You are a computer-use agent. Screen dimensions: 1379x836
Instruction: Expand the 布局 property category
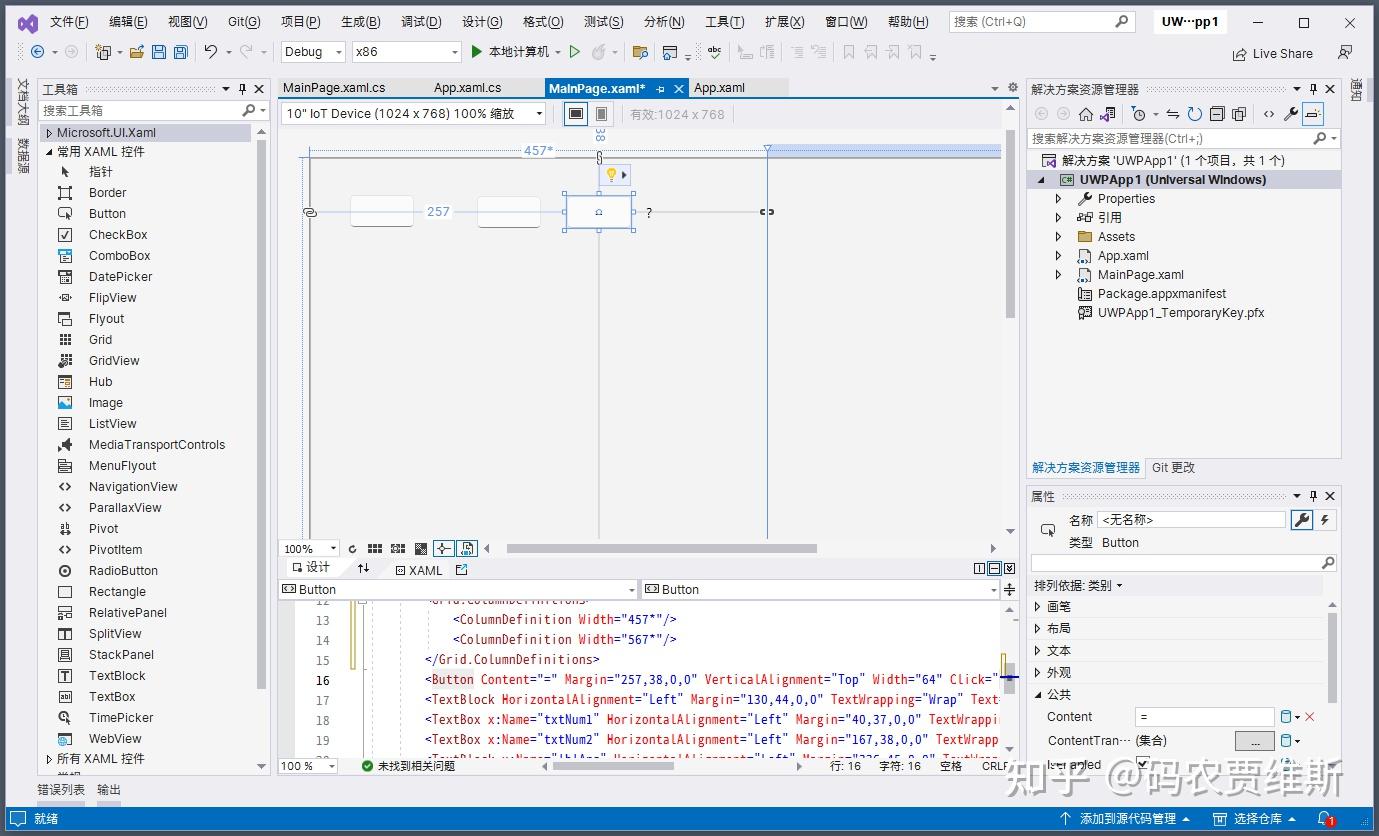click(x=1037, y=629)
